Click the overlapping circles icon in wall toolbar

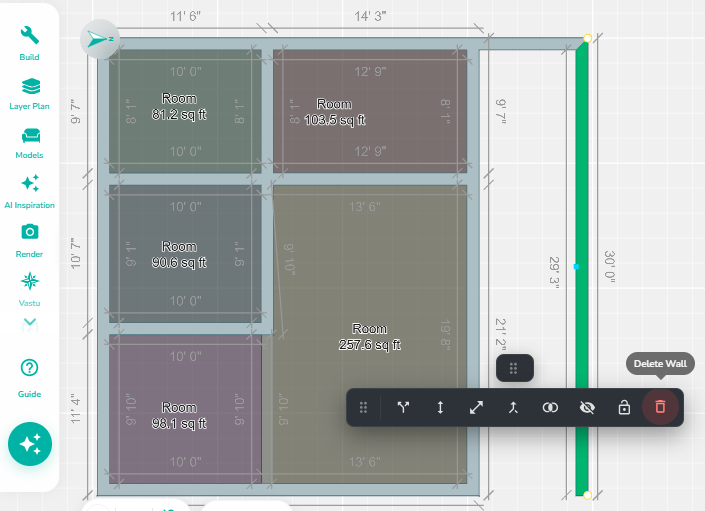tap(550, 407)
